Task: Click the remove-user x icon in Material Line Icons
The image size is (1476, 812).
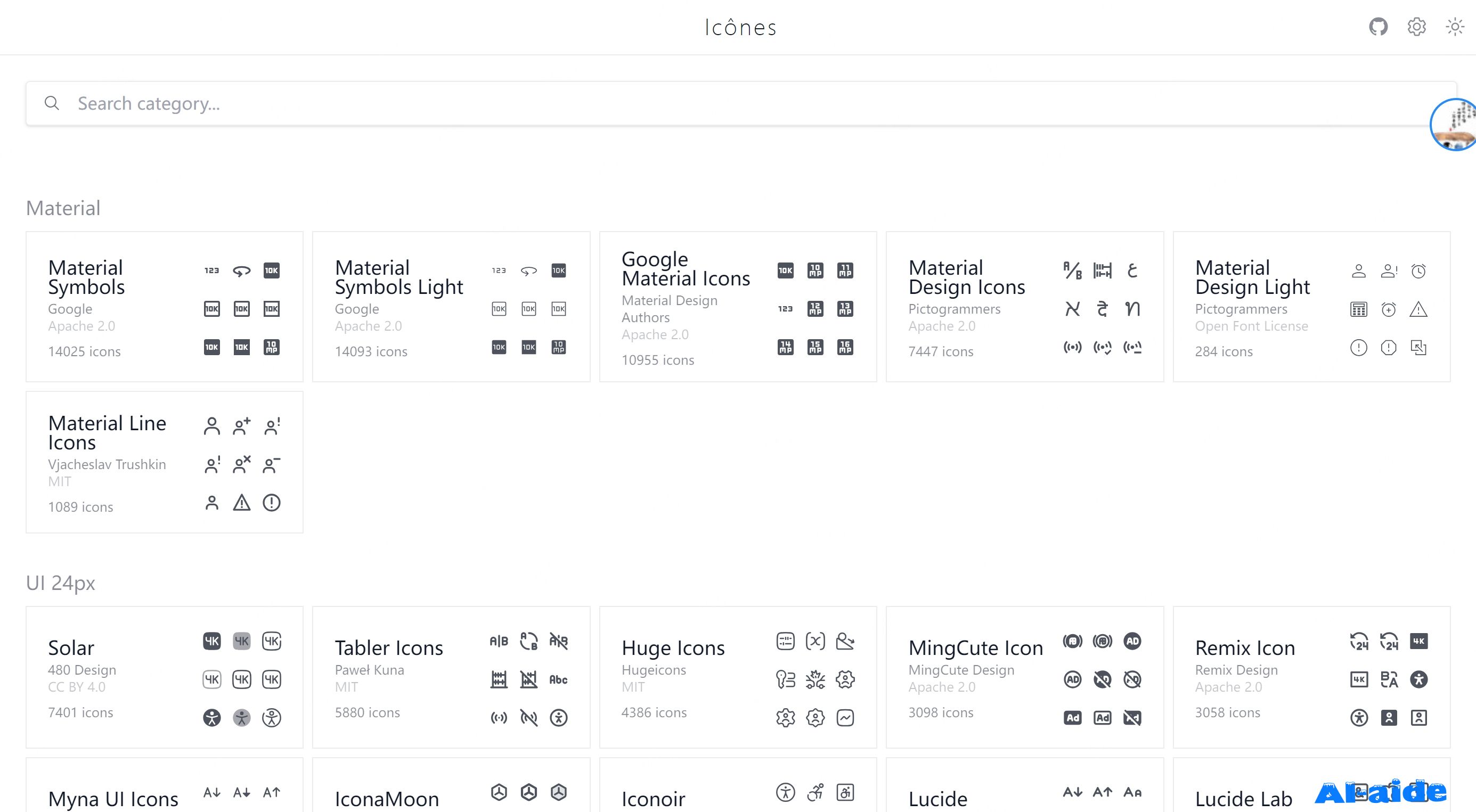Action: pos(242,464)
